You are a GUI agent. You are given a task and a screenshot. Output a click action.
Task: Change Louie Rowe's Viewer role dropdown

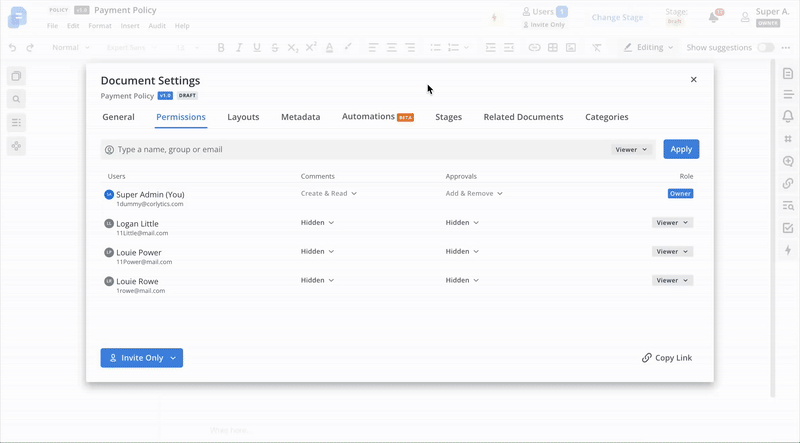672,281
